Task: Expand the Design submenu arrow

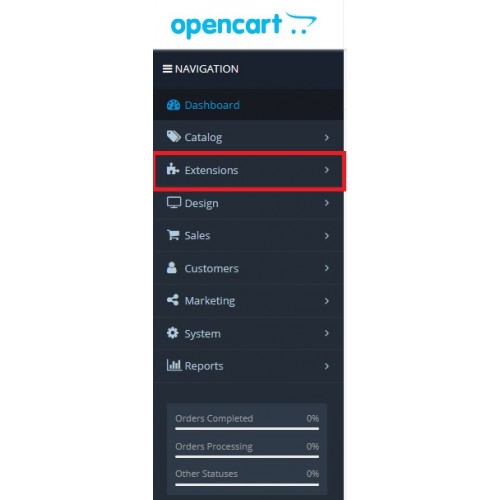Action: [x=327, y=203]
